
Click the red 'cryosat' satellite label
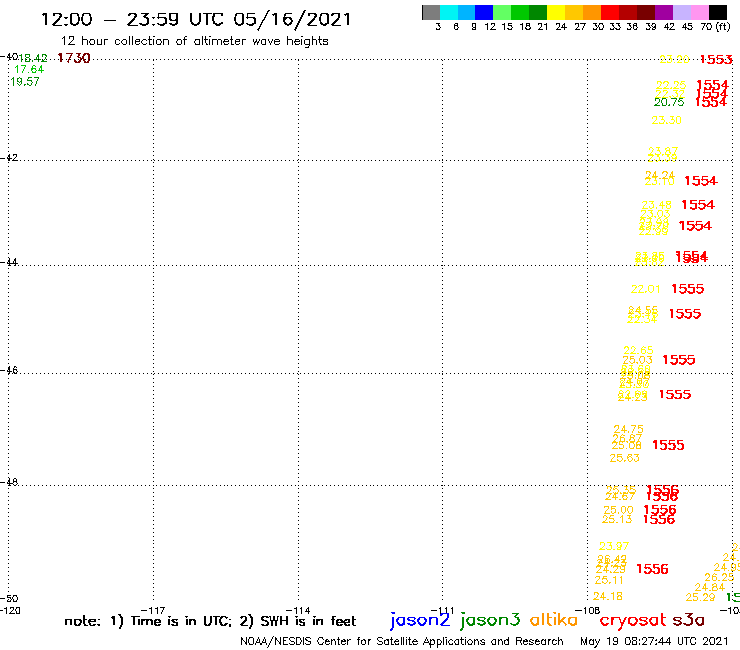click(632, 620)
